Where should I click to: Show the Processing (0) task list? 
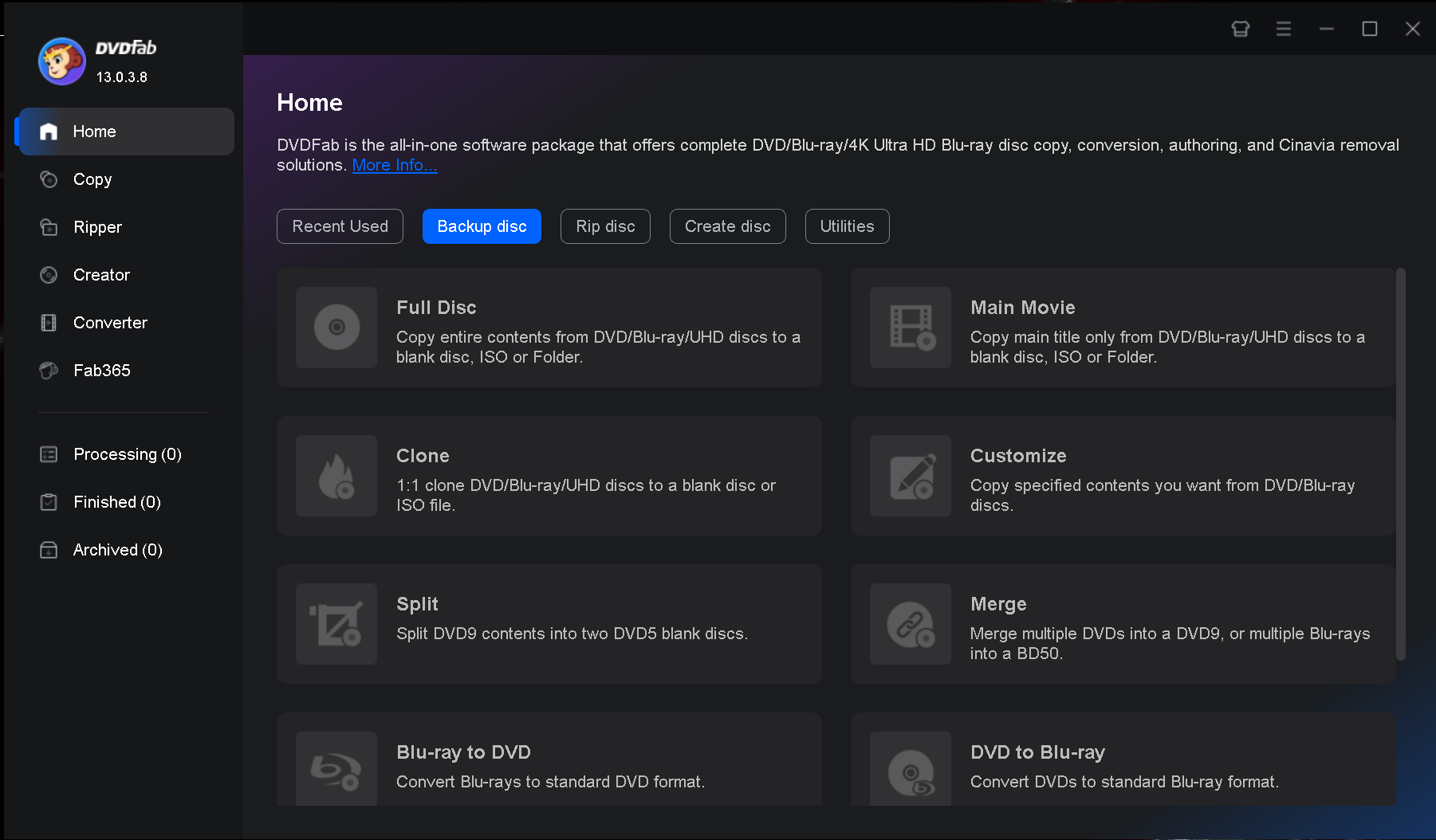(126, 454)
